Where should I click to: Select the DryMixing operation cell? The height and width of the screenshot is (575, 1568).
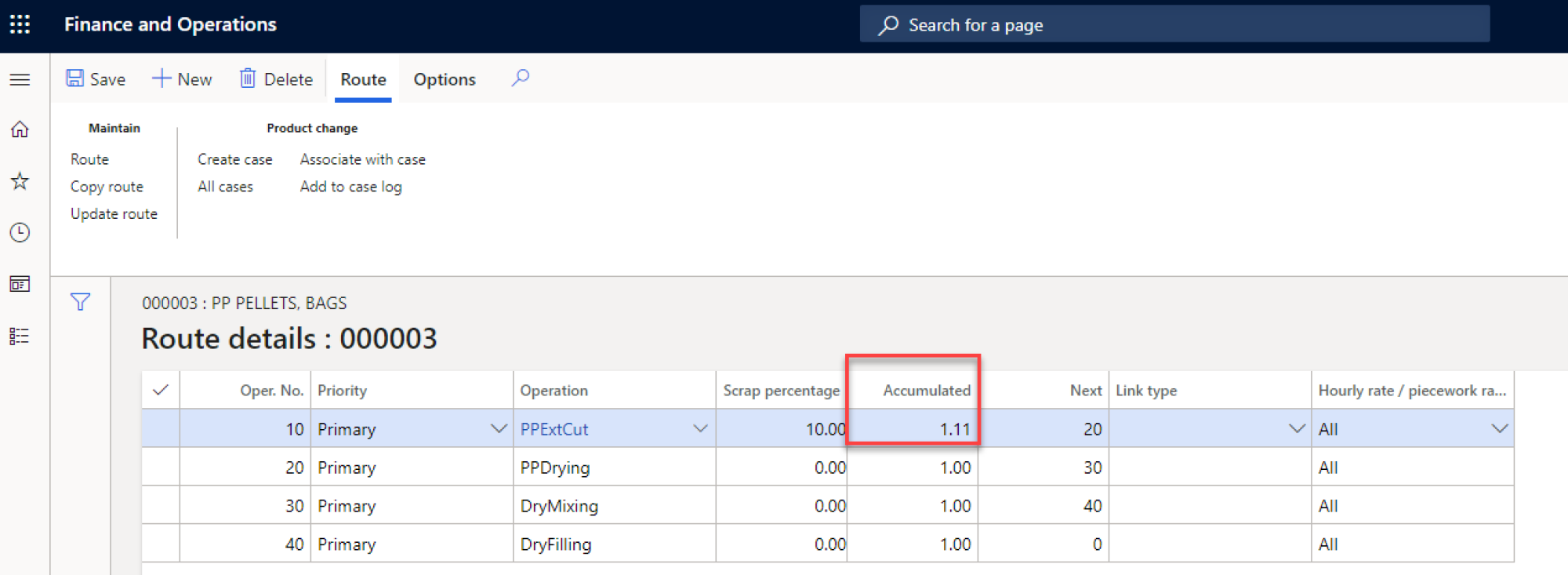point(615,506)
